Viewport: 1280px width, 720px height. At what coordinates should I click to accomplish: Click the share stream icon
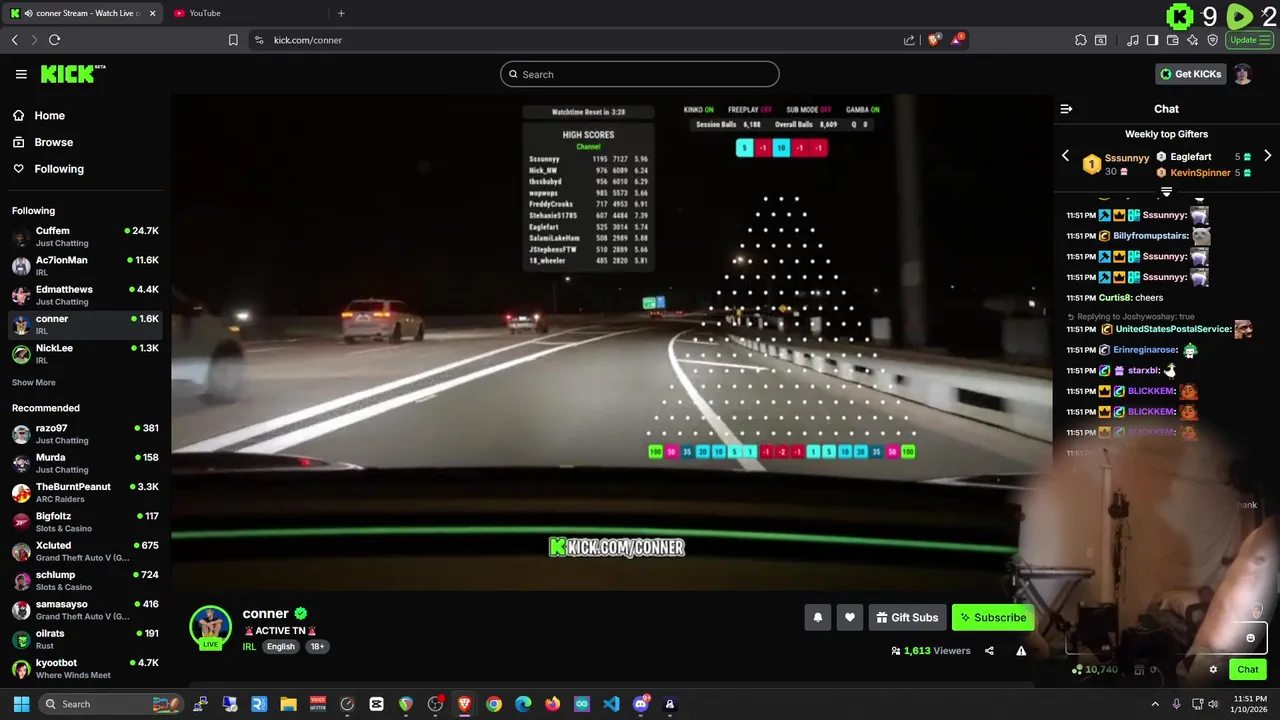pyautogui.click(x=989, y=651)
